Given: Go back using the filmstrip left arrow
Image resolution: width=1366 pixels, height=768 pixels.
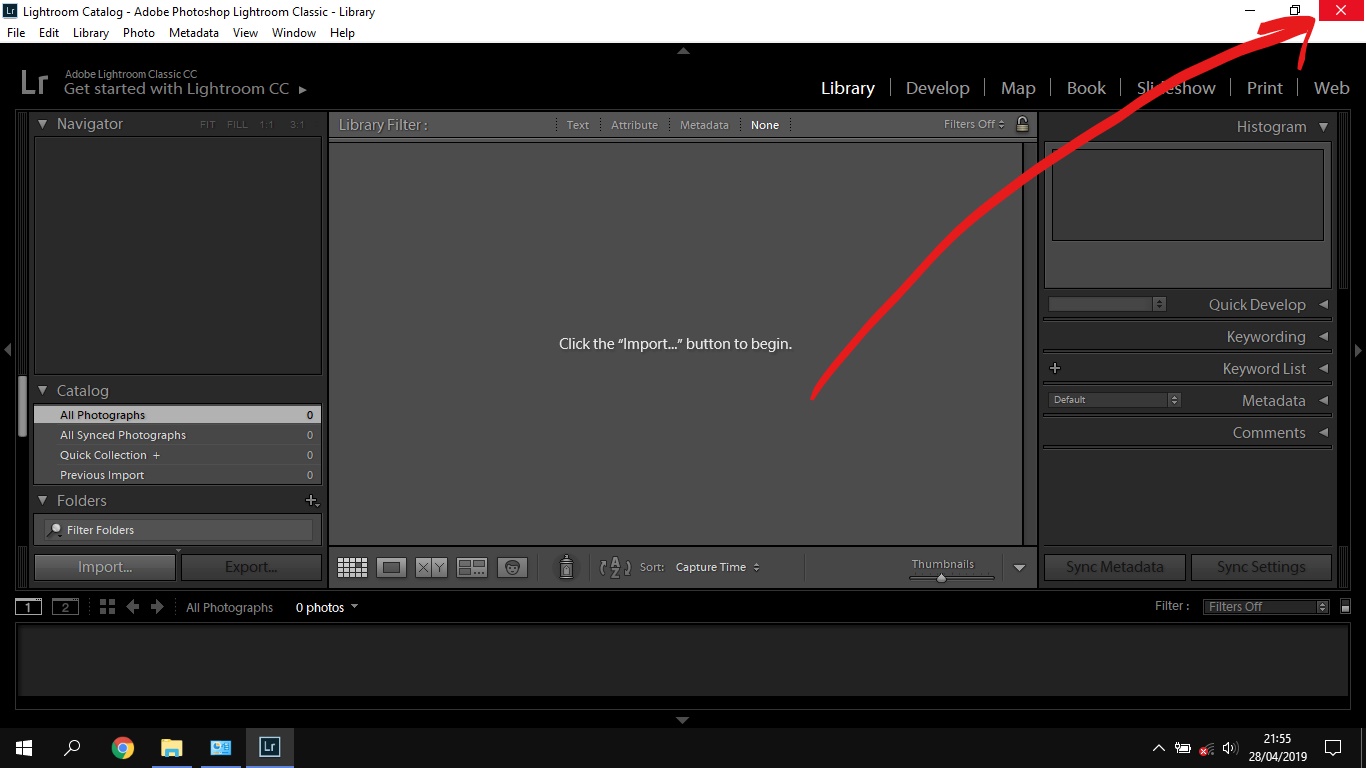Looking at the screenshot, I should 132,606.
